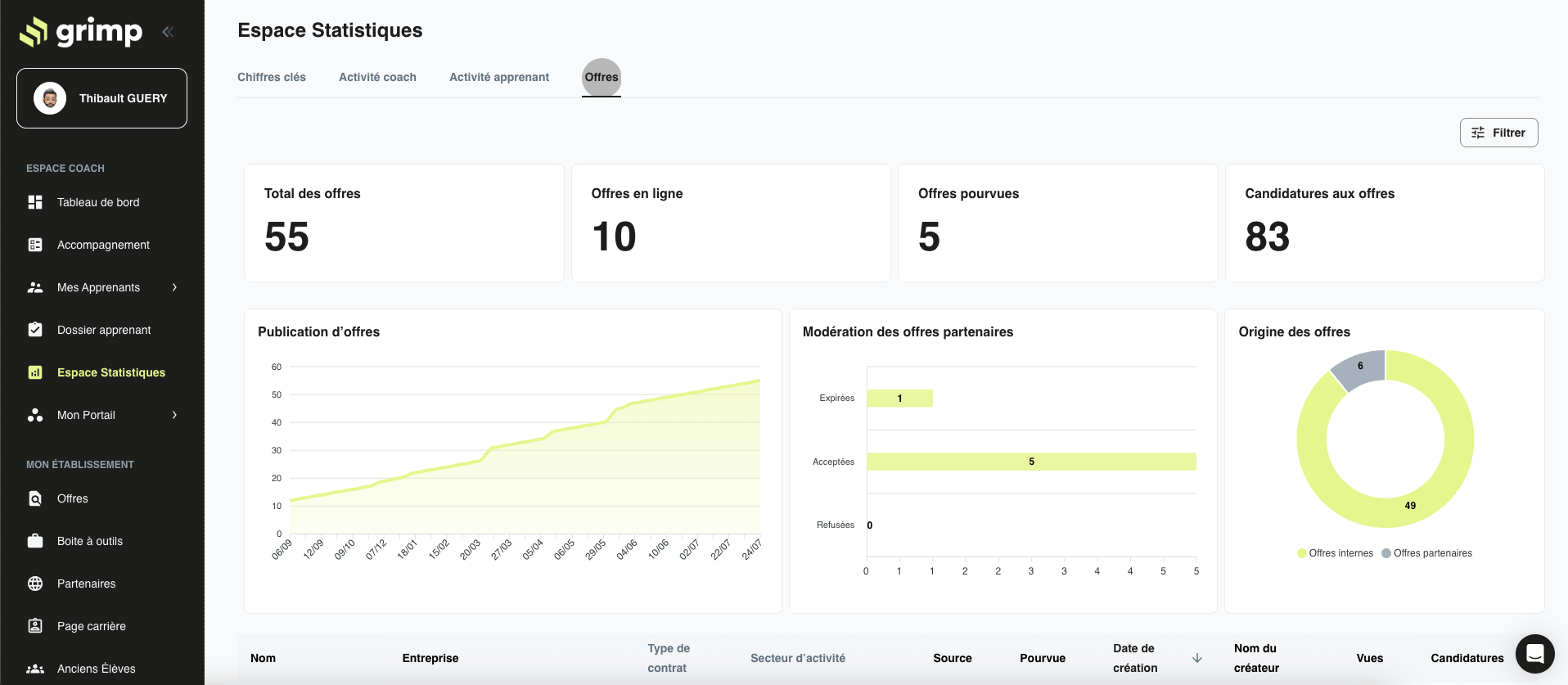Click the grimp logo
This screenshot has height=685, width=1568.
pos(81,32)
